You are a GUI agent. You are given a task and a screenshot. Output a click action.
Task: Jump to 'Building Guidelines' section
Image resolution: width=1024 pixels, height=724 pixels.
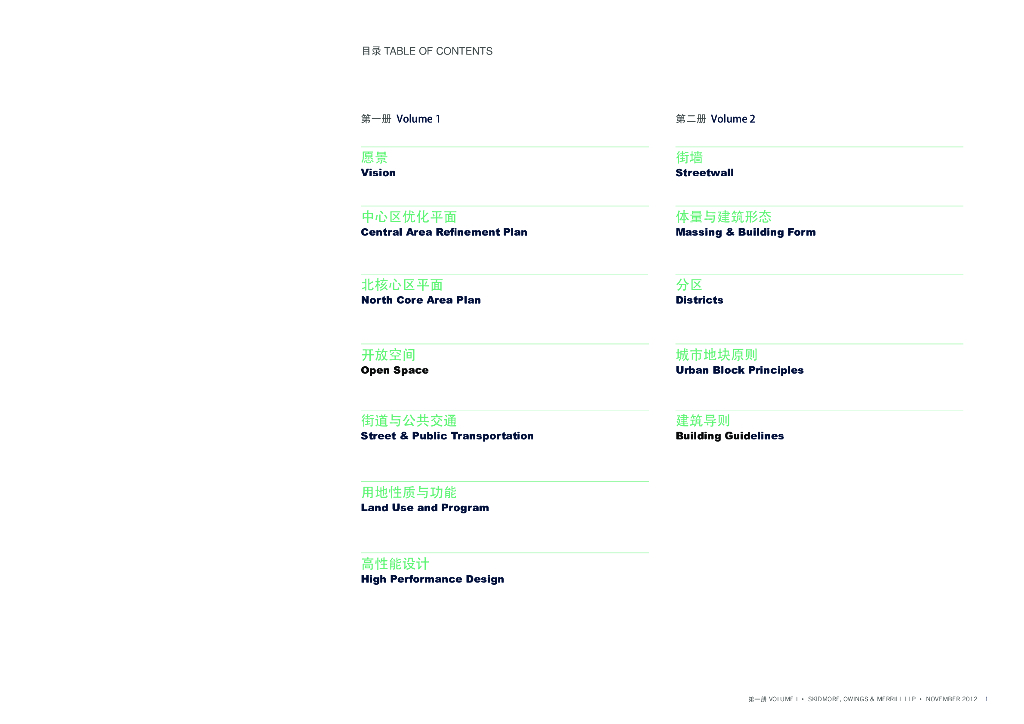tap(729, 436)
